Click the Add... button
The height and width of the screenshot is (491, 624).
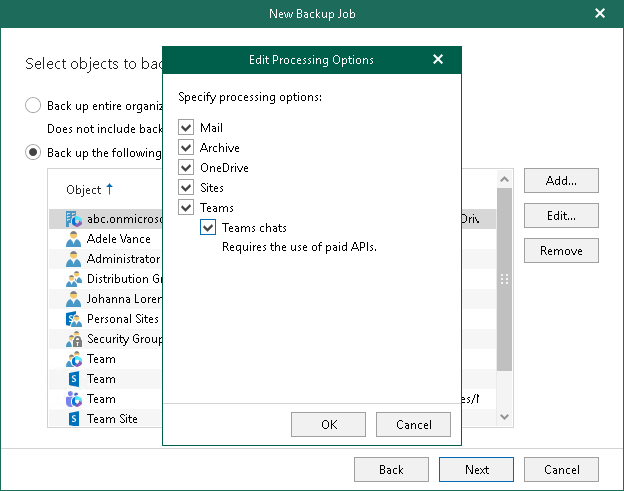click(561, 181)
